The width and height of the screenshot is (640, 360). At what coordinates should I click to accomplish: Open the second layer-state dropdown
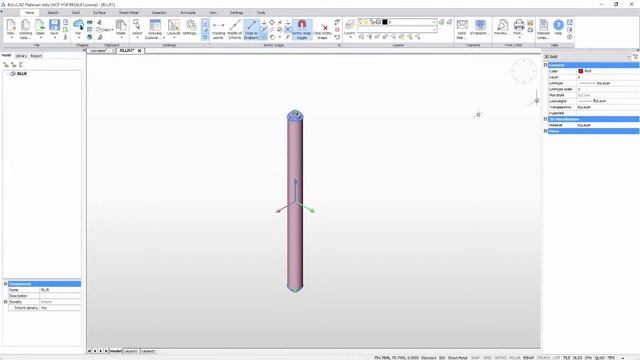tap(434, 29)
